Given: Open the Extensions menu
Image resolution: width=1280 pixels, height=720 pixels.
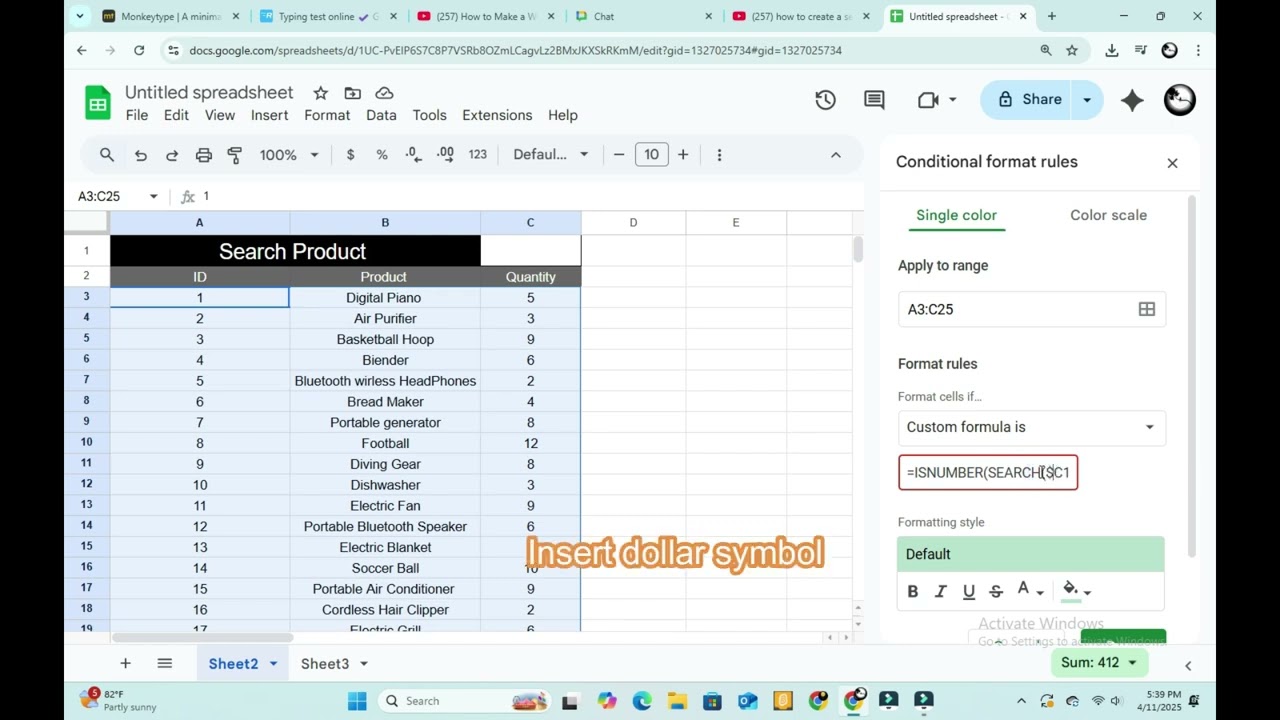Looking at the screenshot, I should [x=497, y=115].
